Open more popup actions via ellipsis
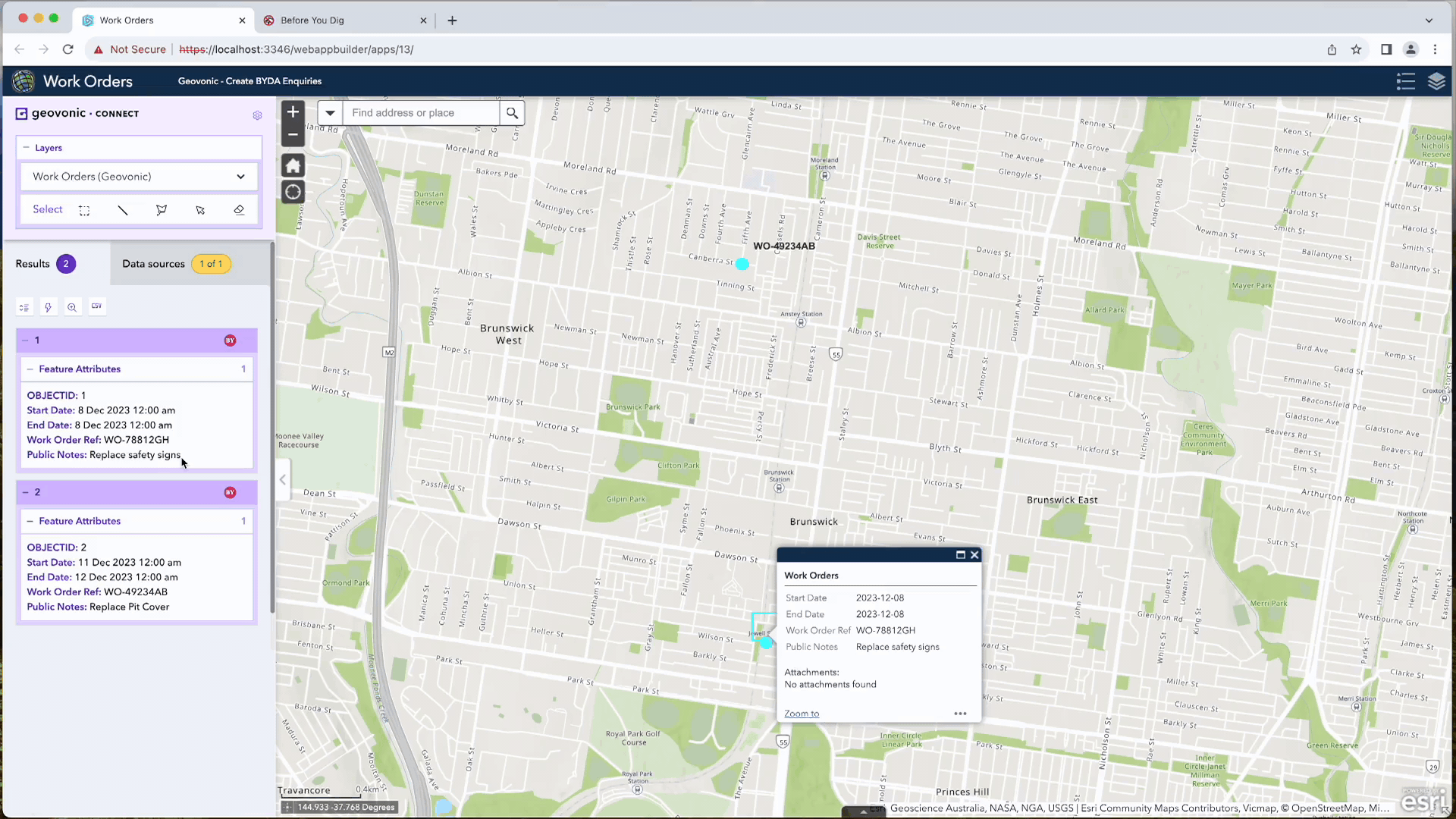This screenshot has width=1456, height=819. (960, 714)
